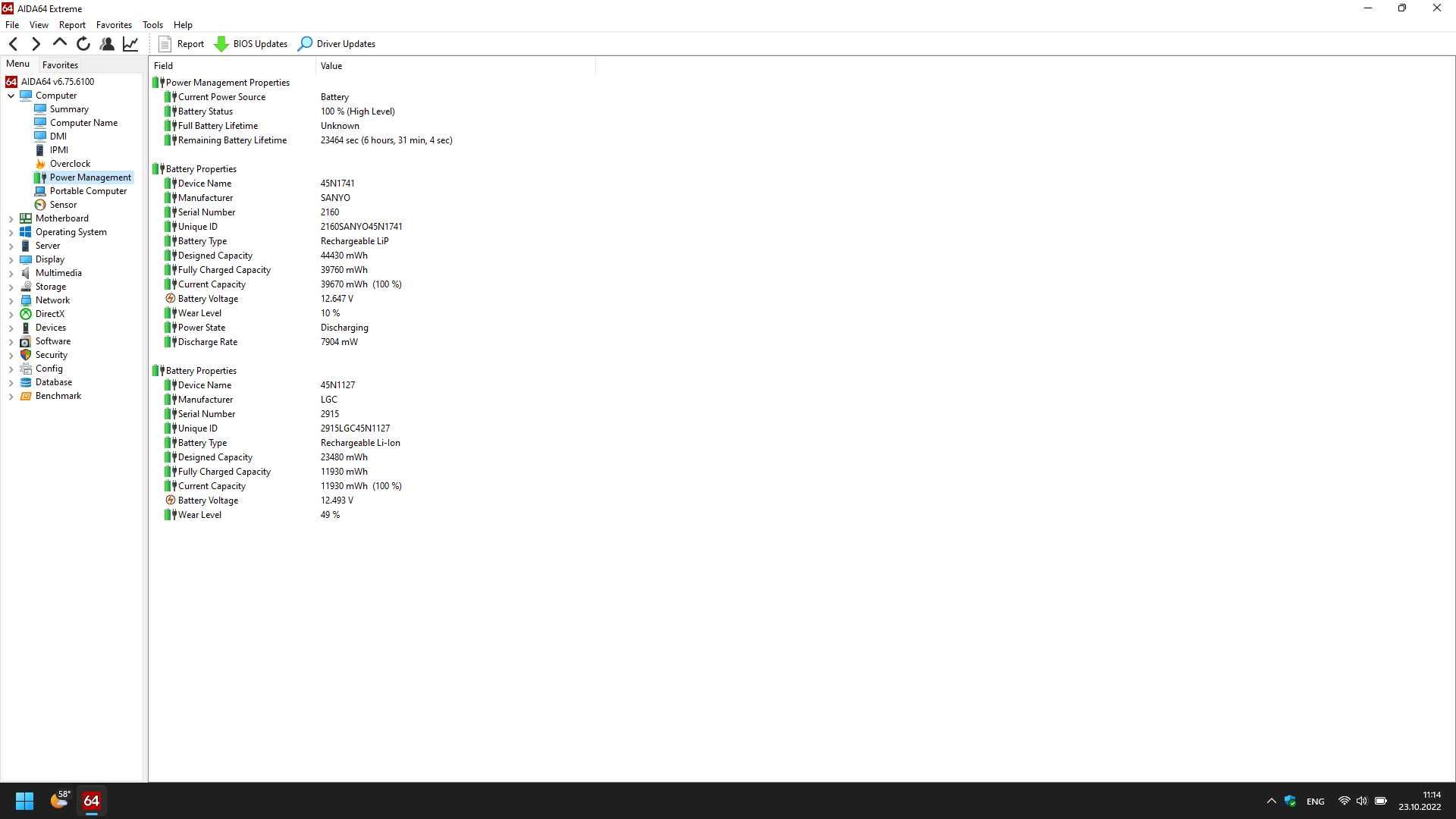Click the Report generation icon

[165, 43]
